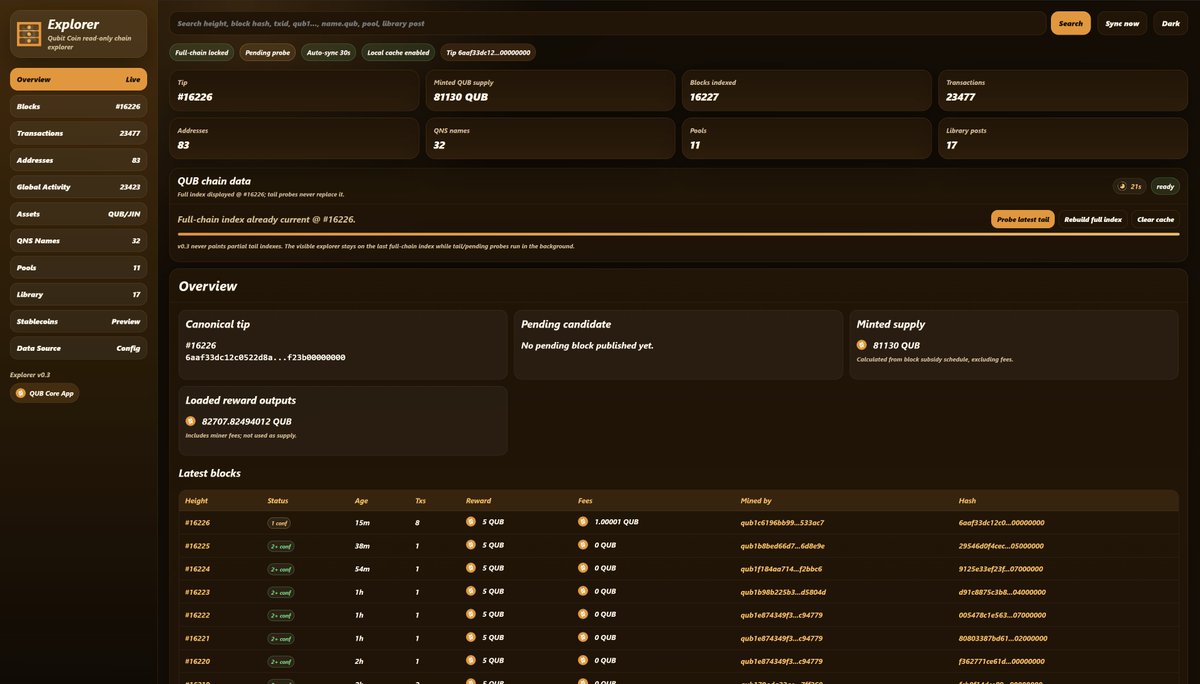Open hash link 9125e33ef23f...07000000
Screen dimensions: 1200x684
pyautogui.click(x=1001, y=568)
